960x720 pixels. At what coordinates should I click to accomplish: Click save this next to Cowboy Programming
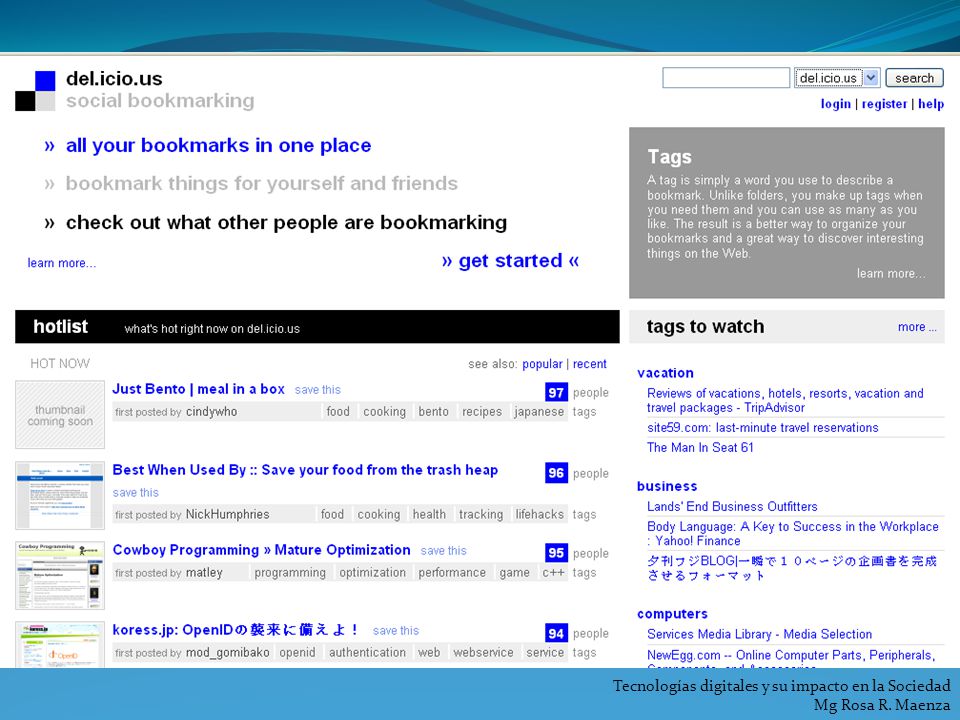click(x=443, y=551)
